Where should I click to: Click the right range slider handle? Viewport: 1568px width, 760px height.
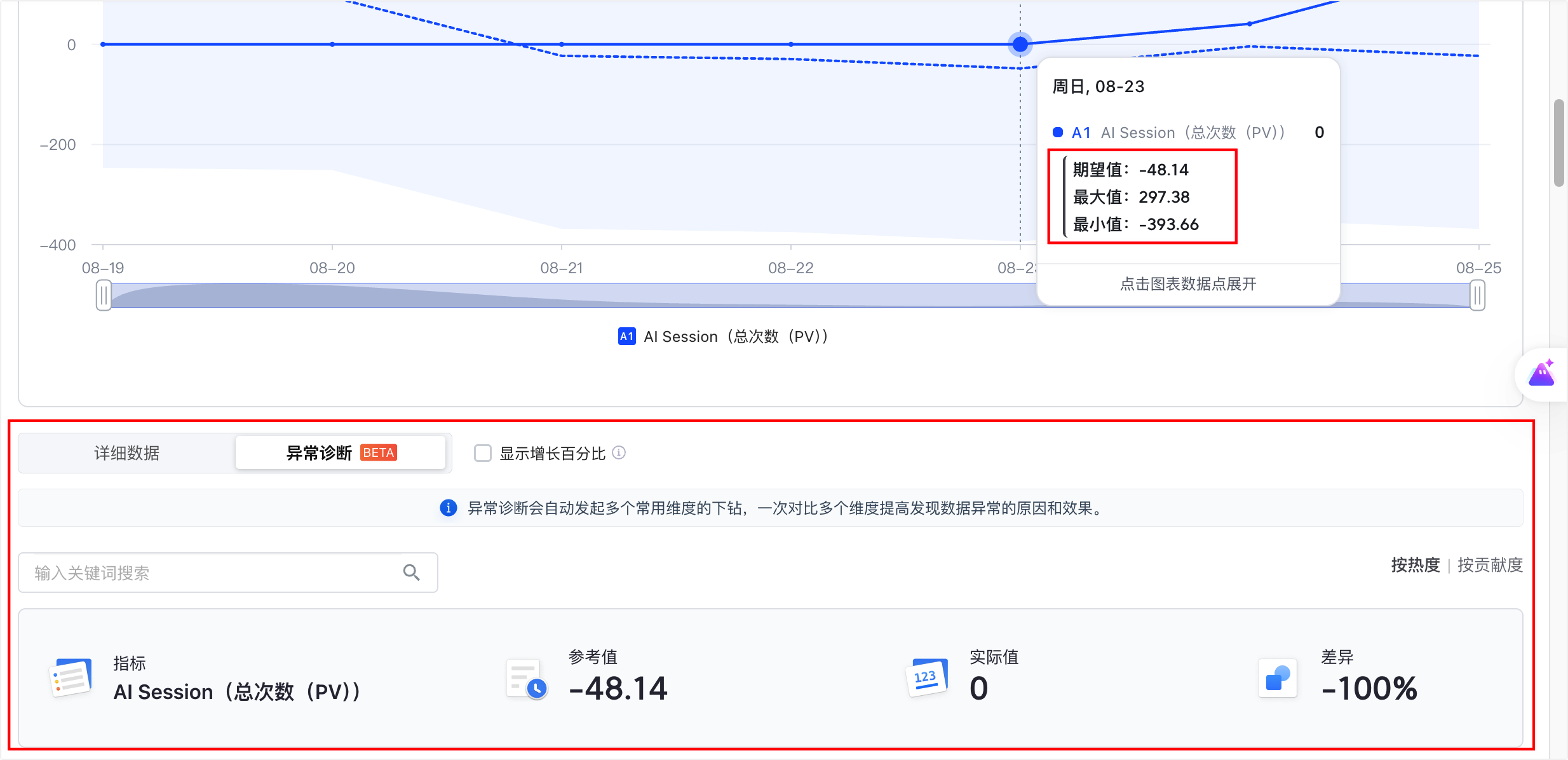tap(1478, 296)
